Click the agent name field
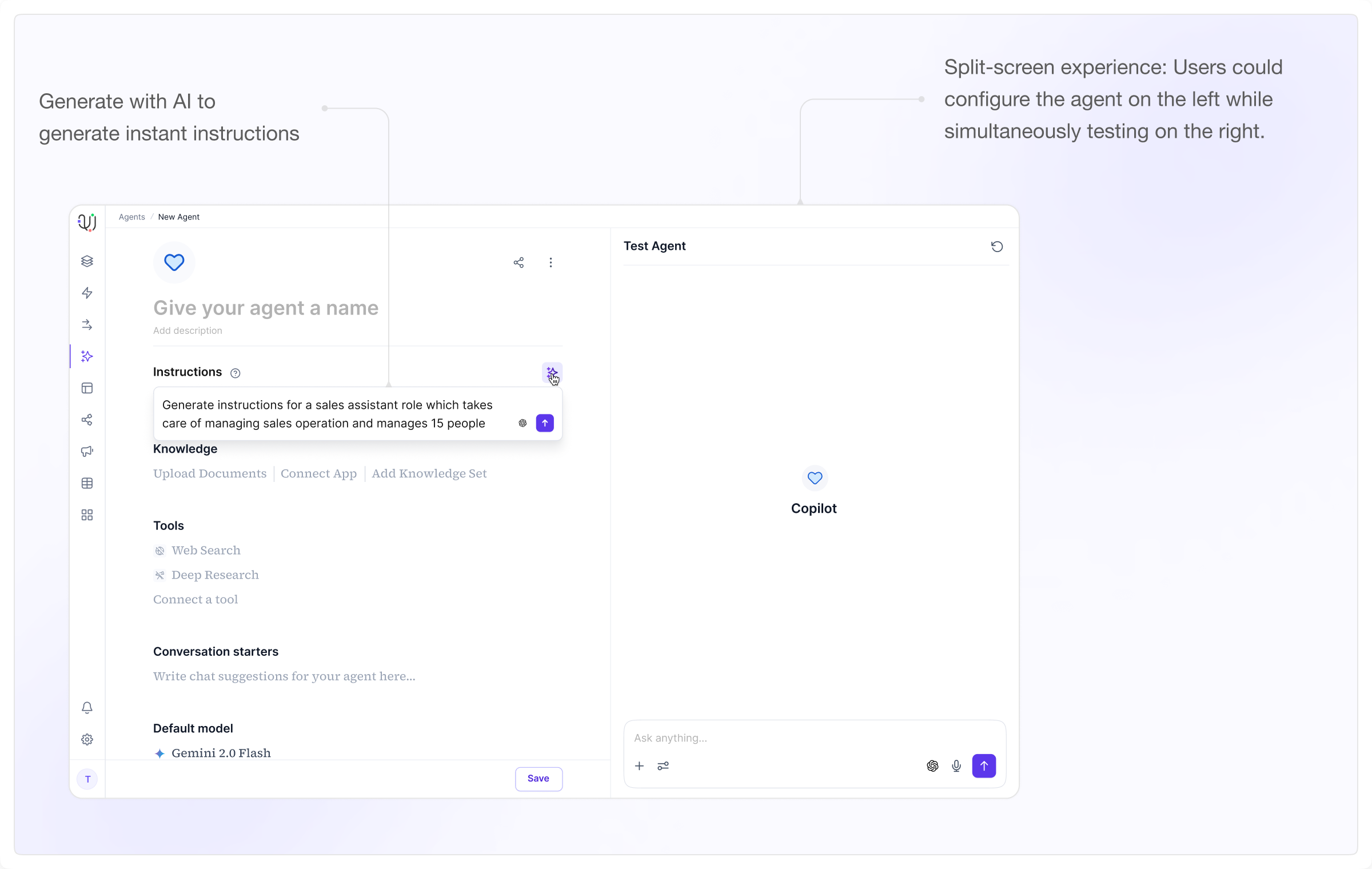 (x=266, y=308)
